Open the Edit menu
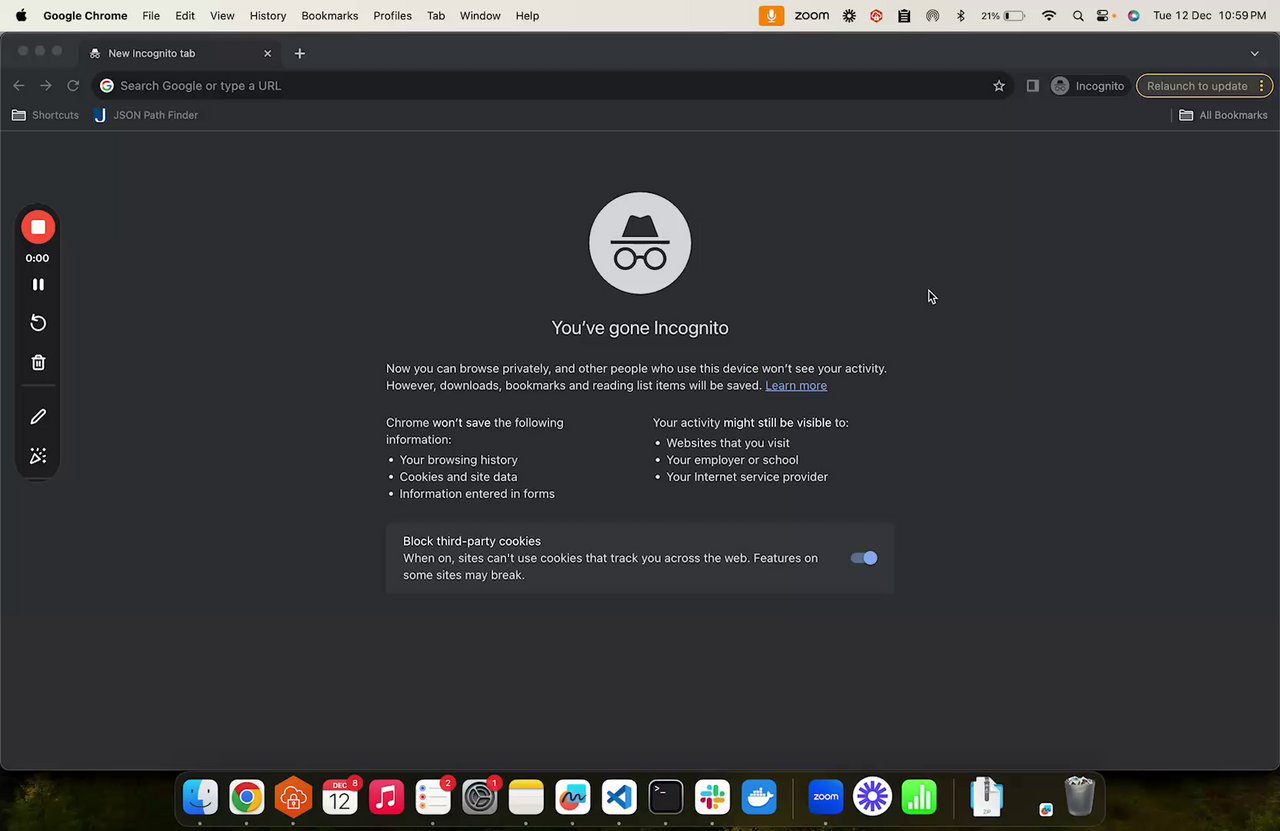The image size is (1280, 831). pos(185,16)
